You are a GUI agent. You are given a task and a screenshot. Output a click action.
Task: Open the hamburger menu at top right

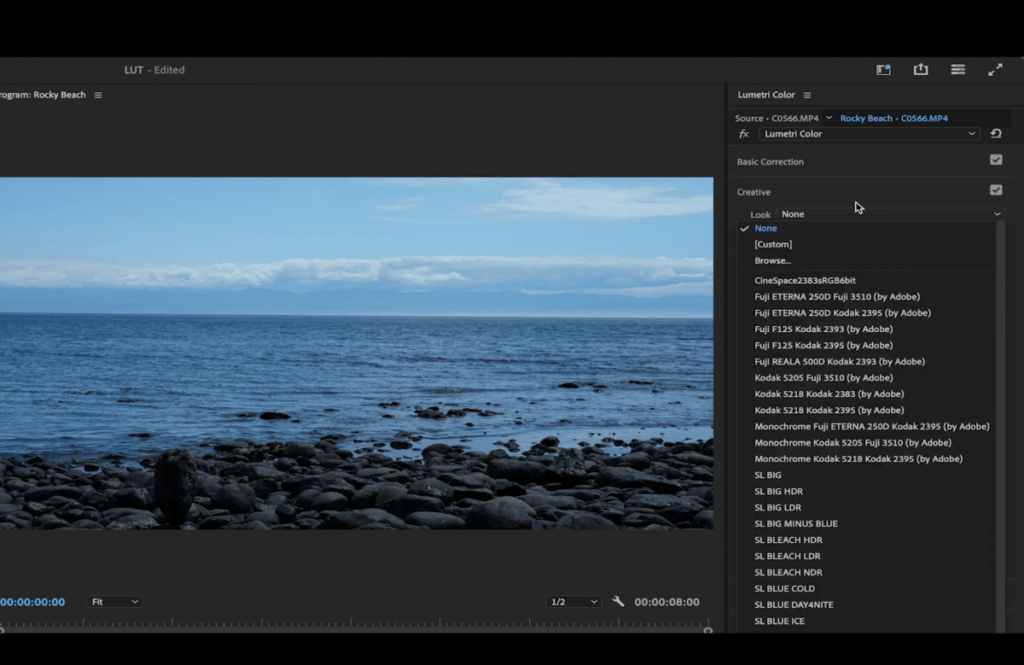coord(957,69)
